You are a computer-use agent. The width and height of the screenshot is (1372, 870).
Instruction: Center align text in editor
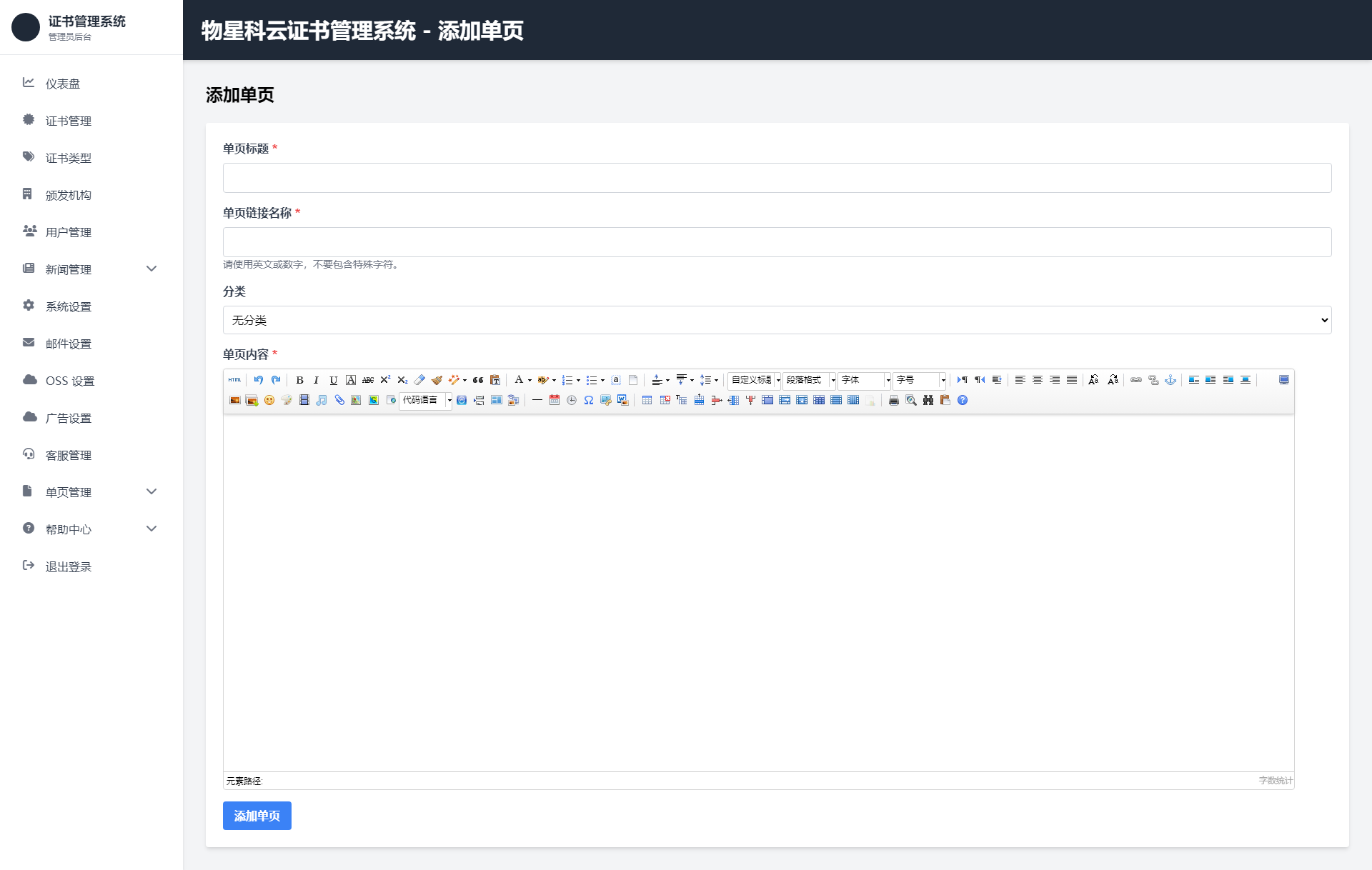1038,380
